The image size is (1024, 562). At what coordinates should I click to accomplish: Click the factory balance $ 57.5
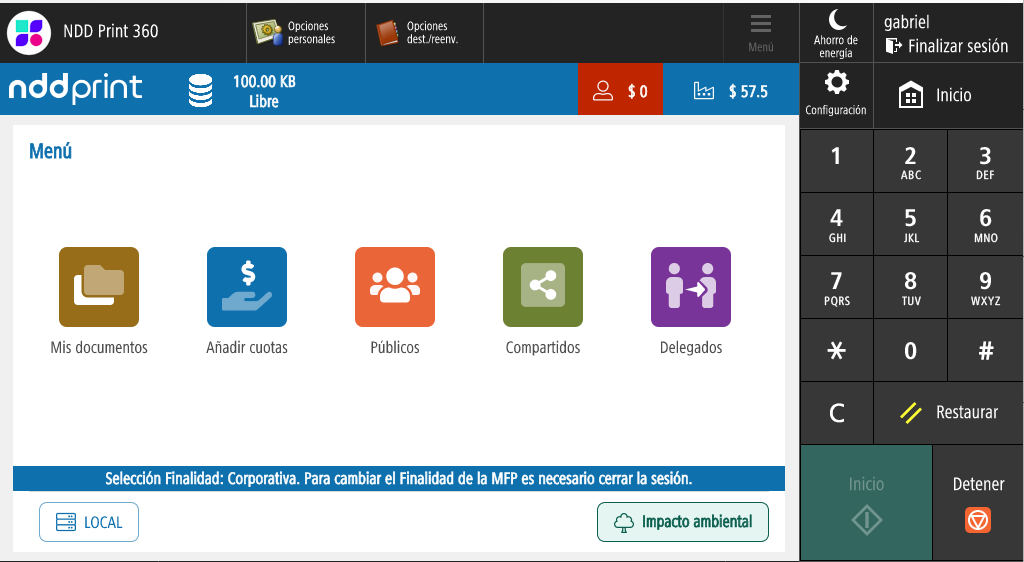(731, 90)
